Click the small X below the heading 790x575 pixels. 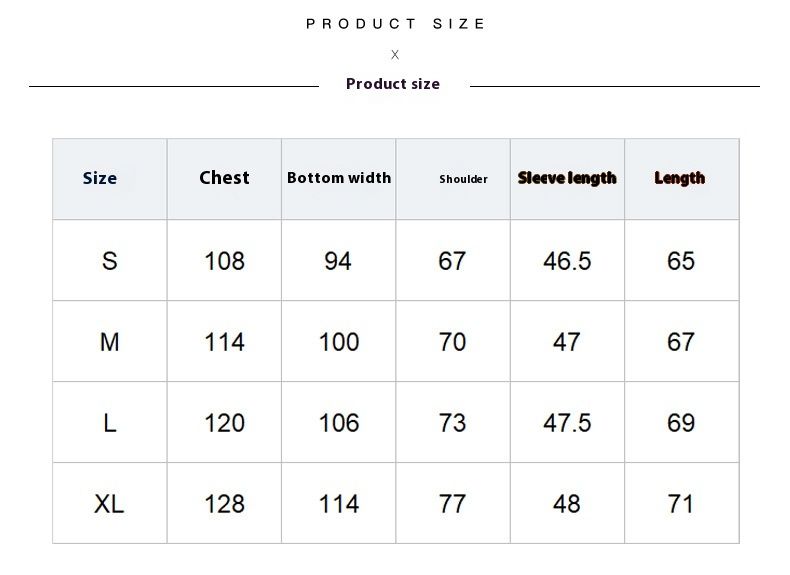click(395, 55)
